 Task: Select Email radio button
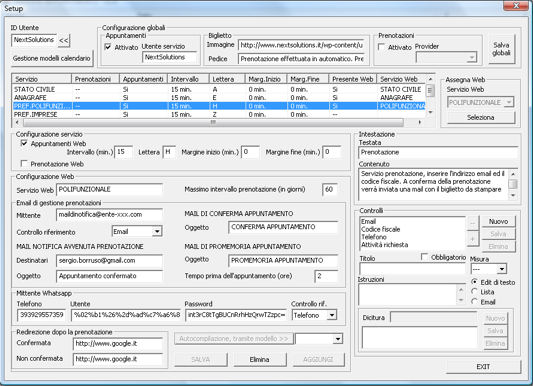click(474, 301)
